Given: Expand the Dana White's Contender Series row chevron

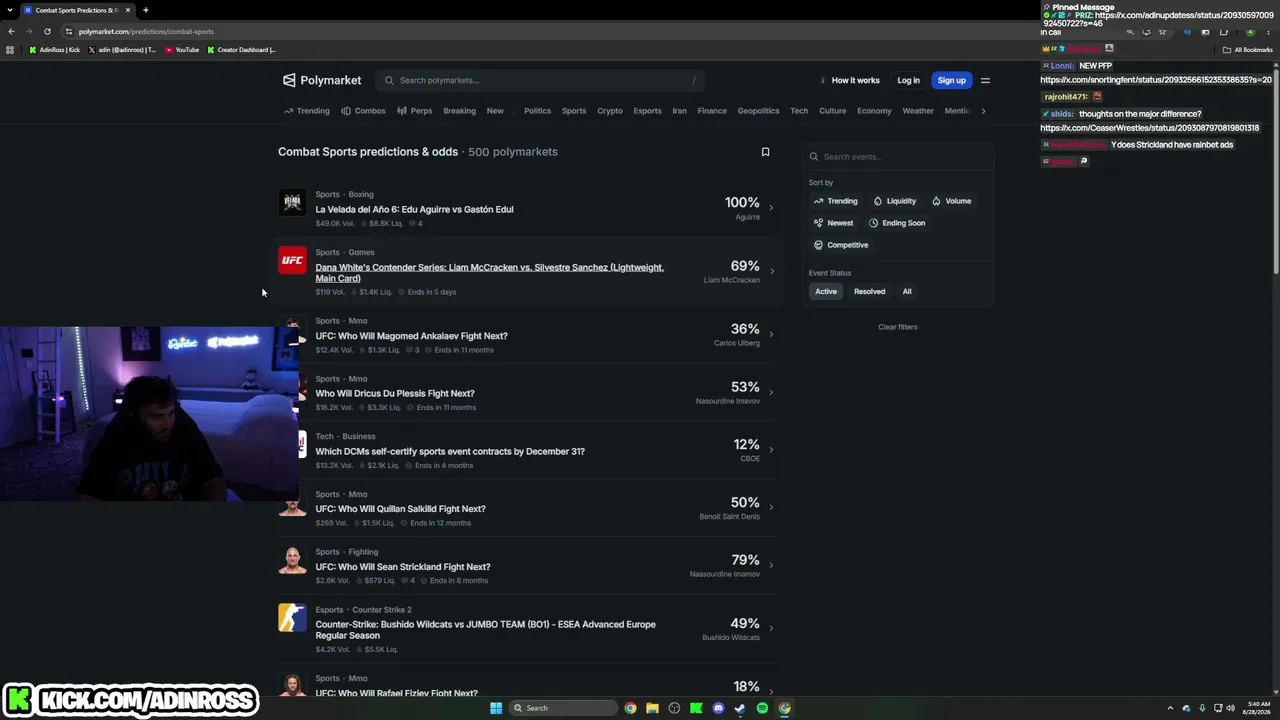Looking at the screenshot, I should [x=771, y=271].
